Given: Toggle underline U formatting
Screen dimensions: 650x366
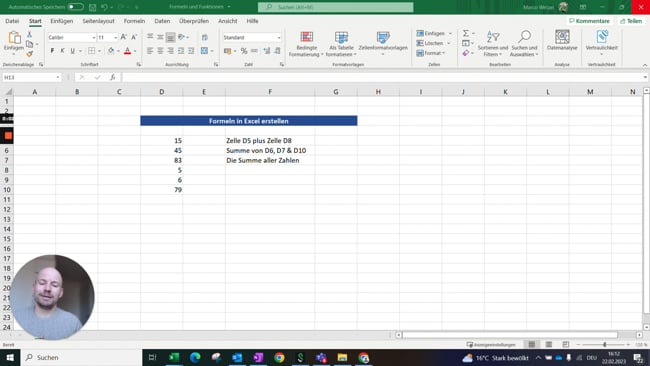Looking at the screenshot, I should (73, 51).
